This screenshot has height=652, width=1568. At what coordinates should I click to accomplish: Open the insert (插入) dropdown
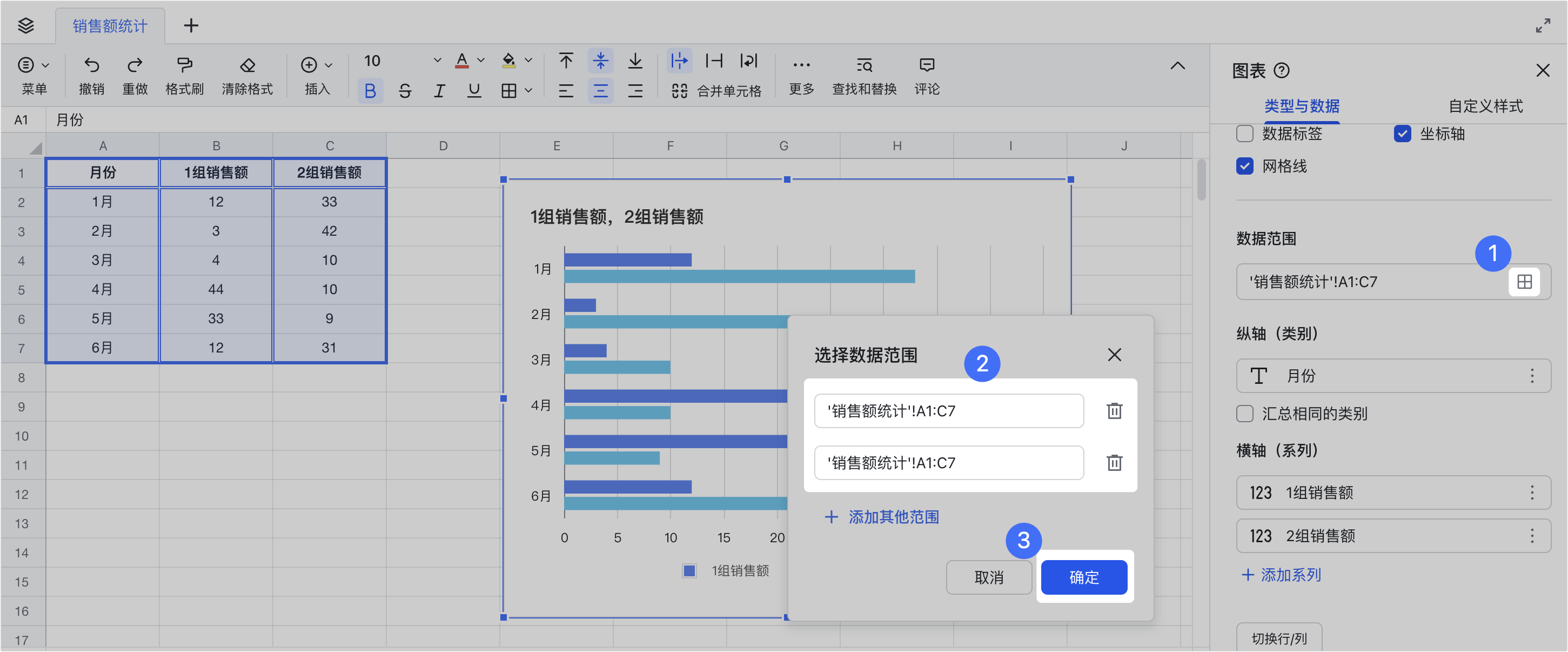coord(317,76)
